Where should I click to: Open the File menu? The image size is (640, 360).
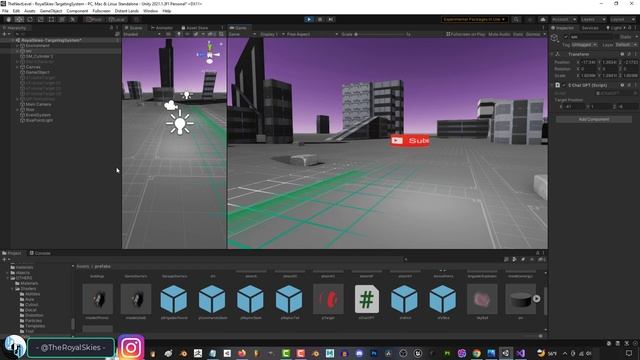click(5, 11)
